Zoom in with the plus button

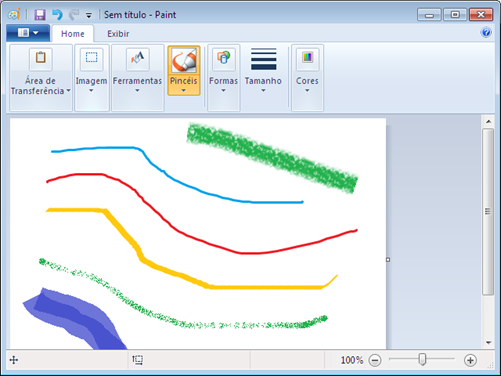(x=470, y=360)
